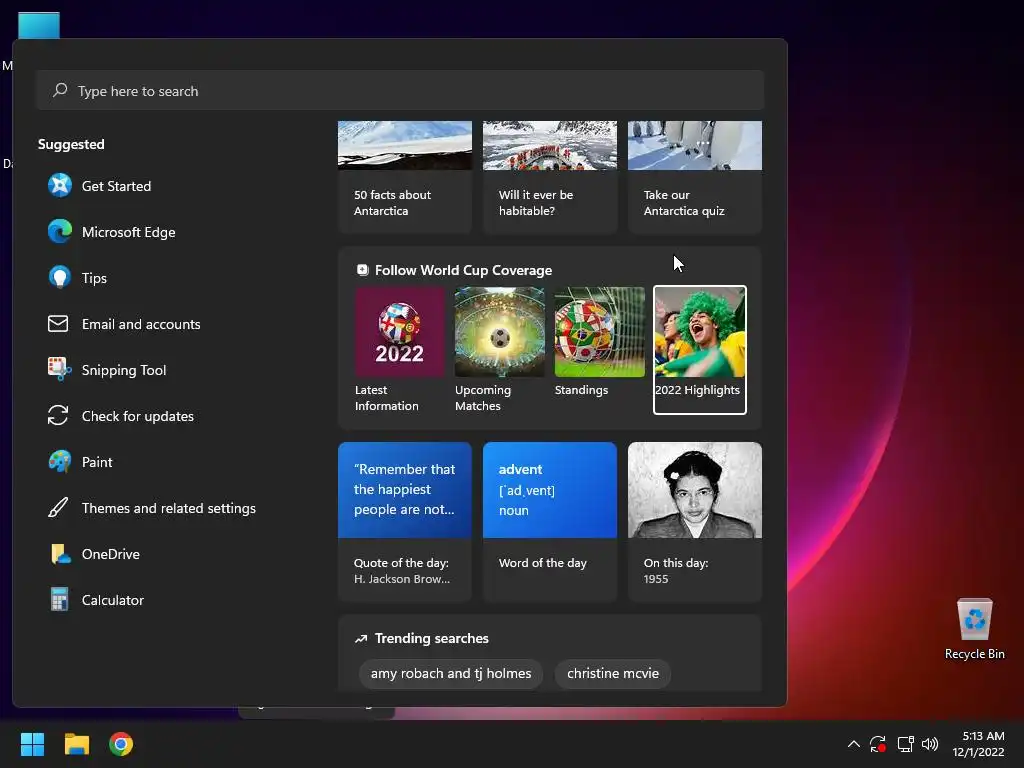Show hidden tray icons chevron
Viewport: 1024px width, 768px height.
pyautogui.click(x=854, y=744)
